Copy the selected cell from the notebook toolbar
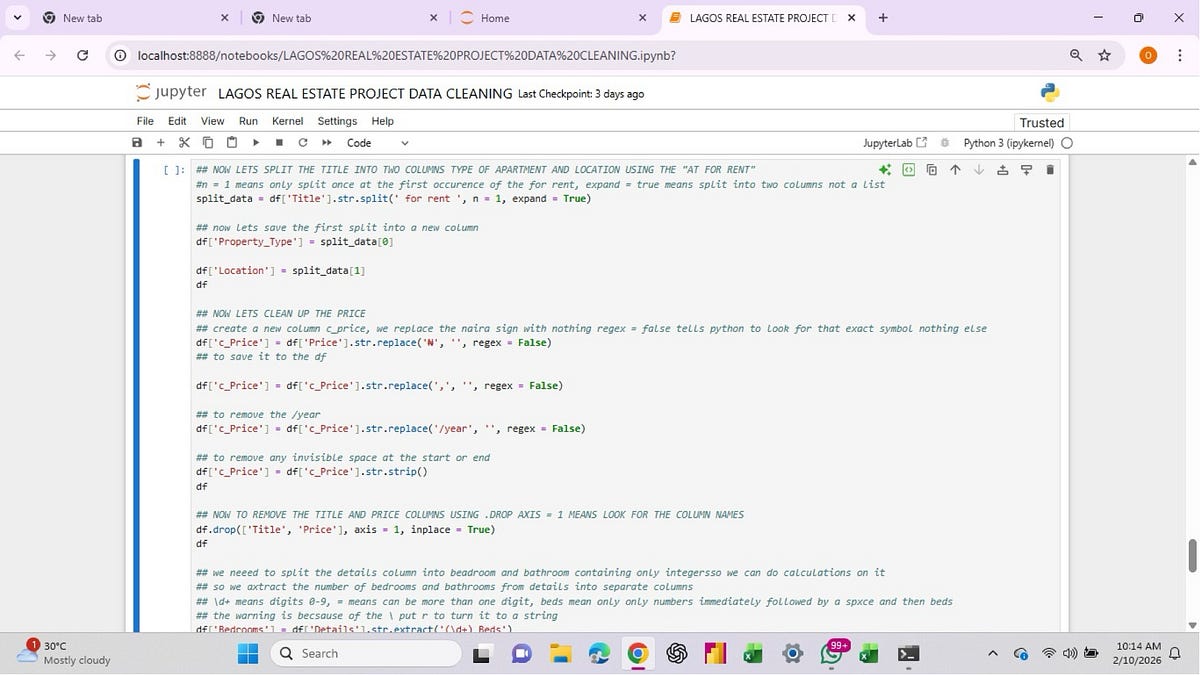Screen dimensions: 1200x675 208,143
